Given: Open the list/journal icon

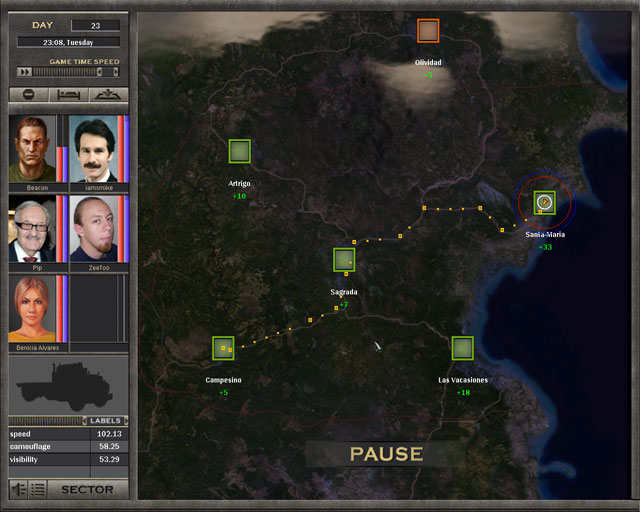Looking at the screenshot, I should click(38, 489).
